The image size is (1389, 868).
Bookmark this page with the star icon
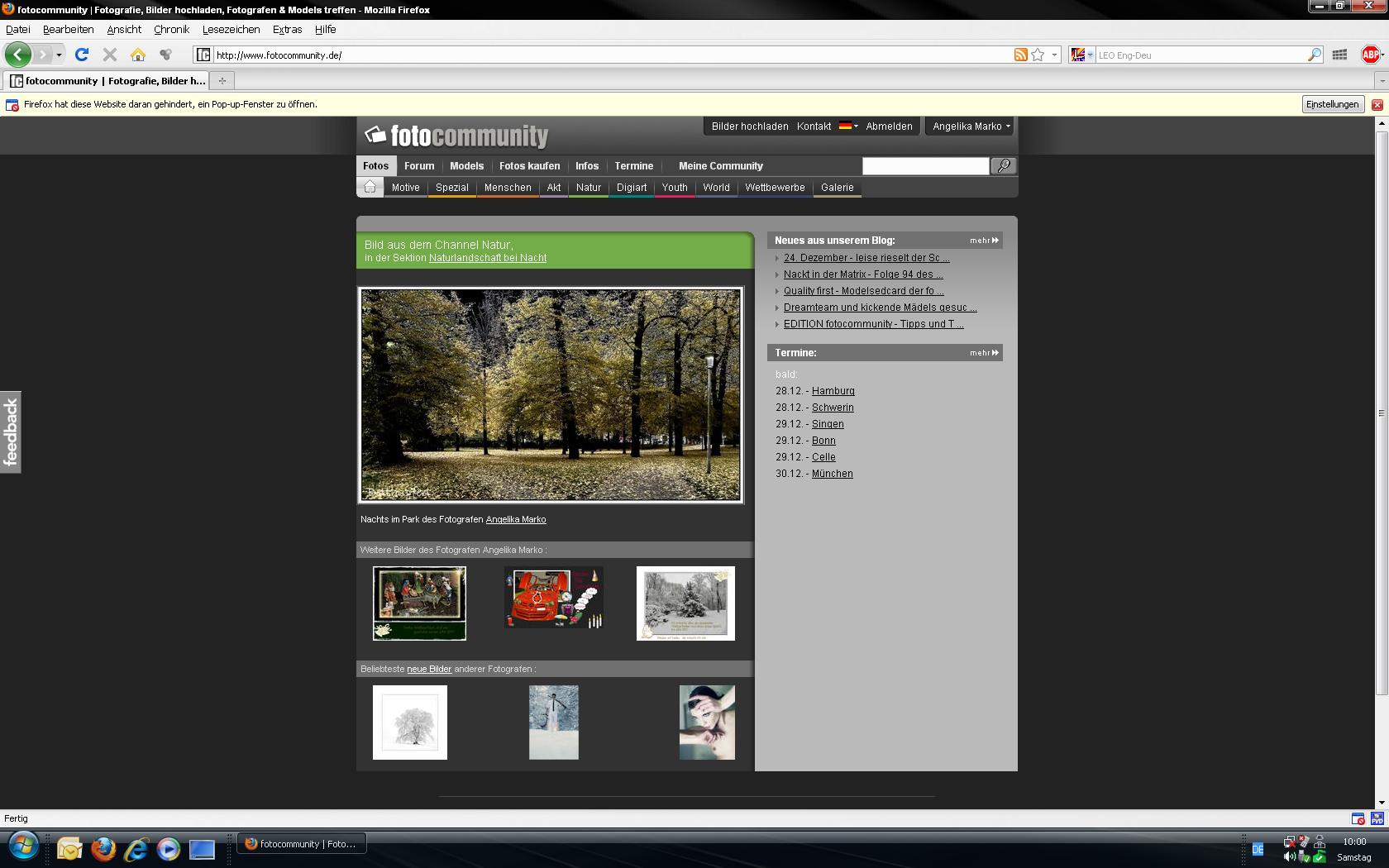coord(1038,55)
